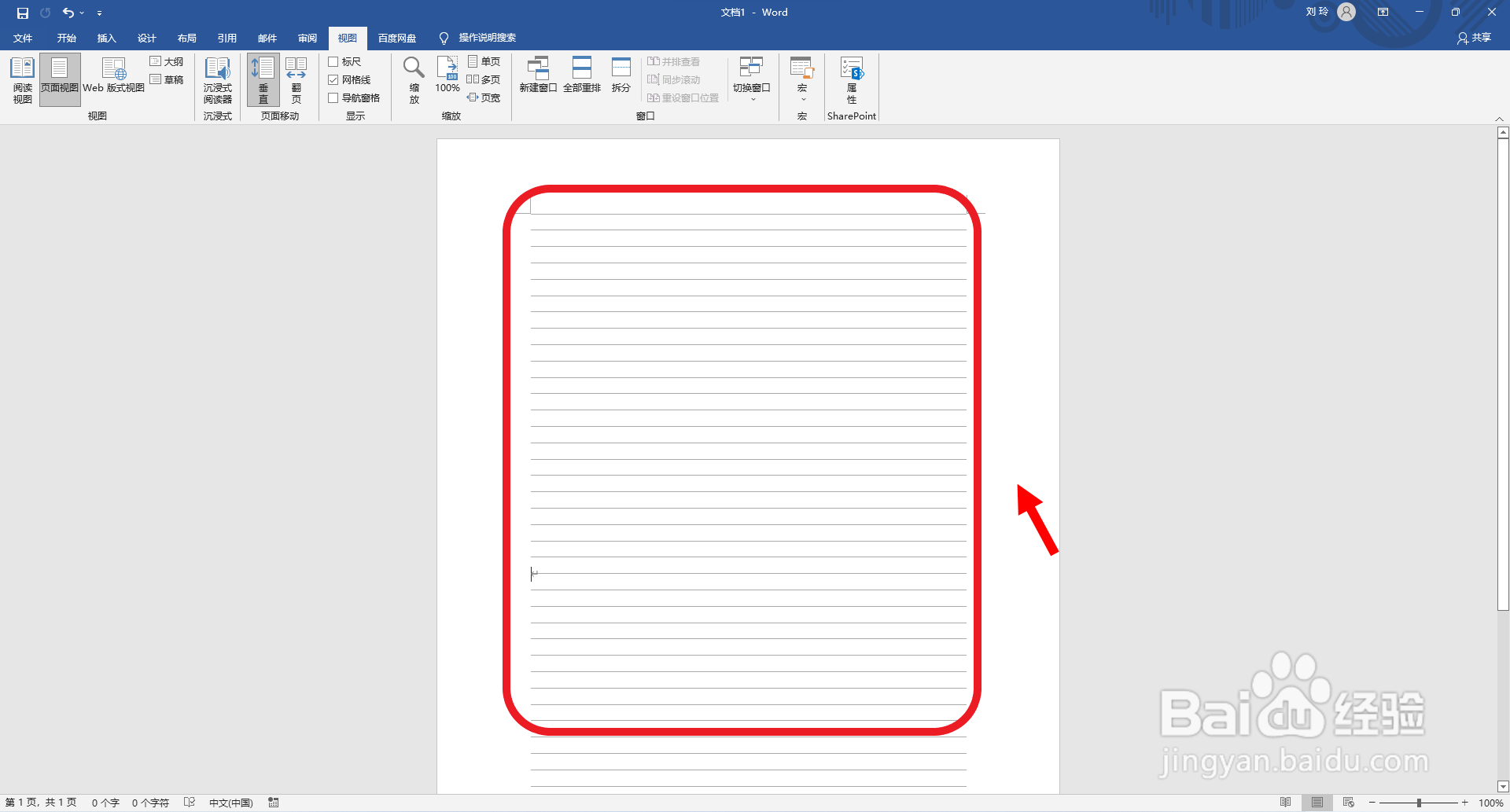The image size is (1510, 812).
Task: Choose 单页 one page zoom
Action: (x=484, y=61)
